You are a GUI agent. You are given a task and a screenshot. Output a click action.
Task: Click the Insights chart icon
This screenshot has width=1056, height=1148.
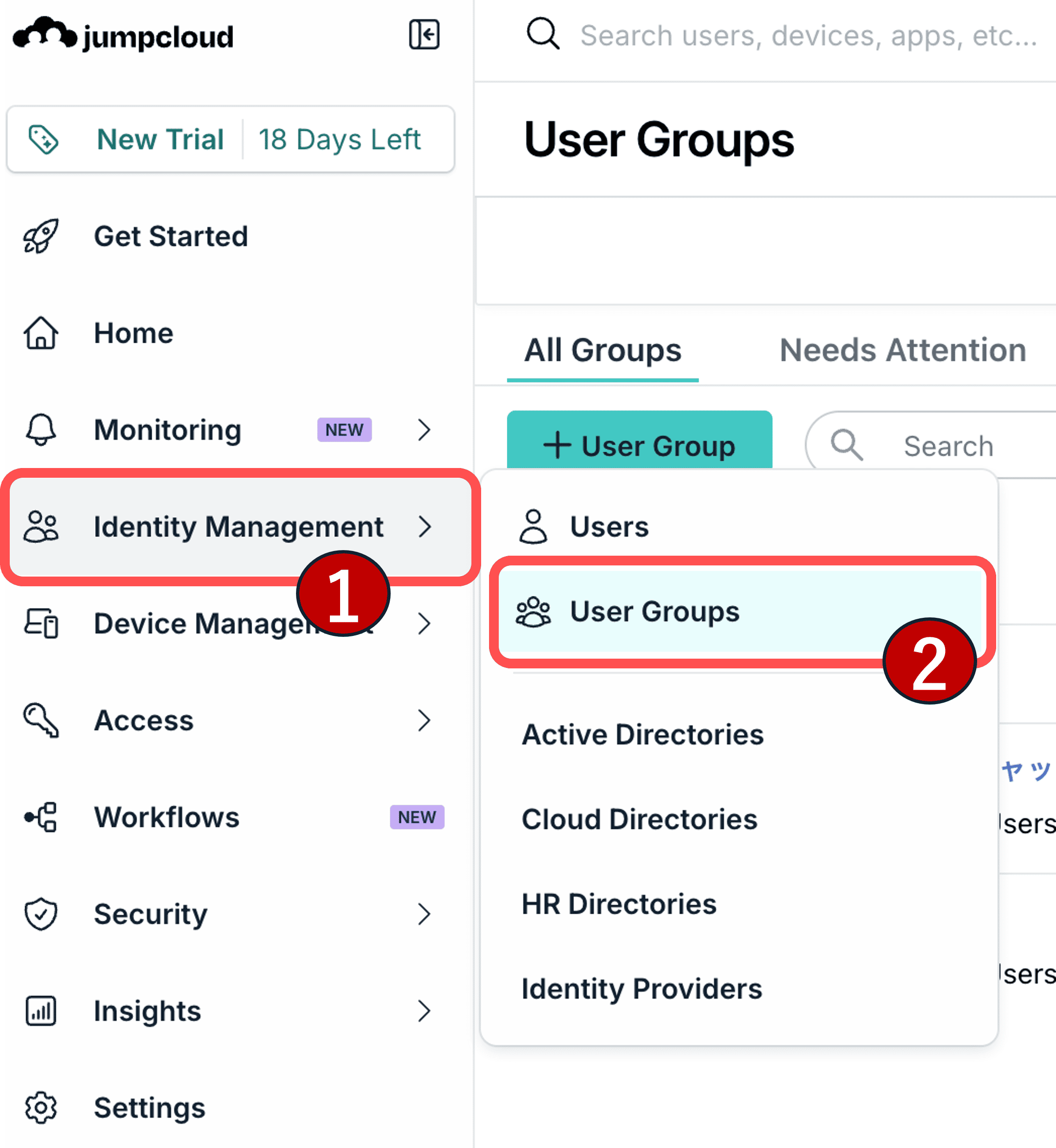point(40,1011)
